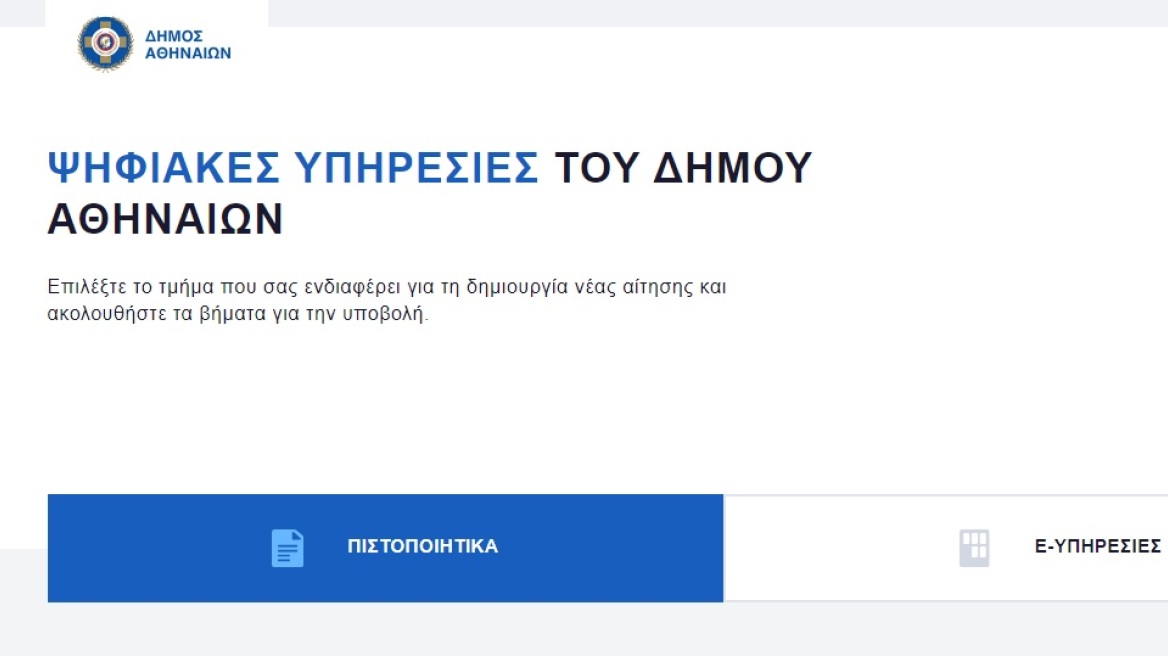Select the window grid icon beside Ε-ΥΠΗΡΕΣΙΕΣ

(x=973, y=547)
